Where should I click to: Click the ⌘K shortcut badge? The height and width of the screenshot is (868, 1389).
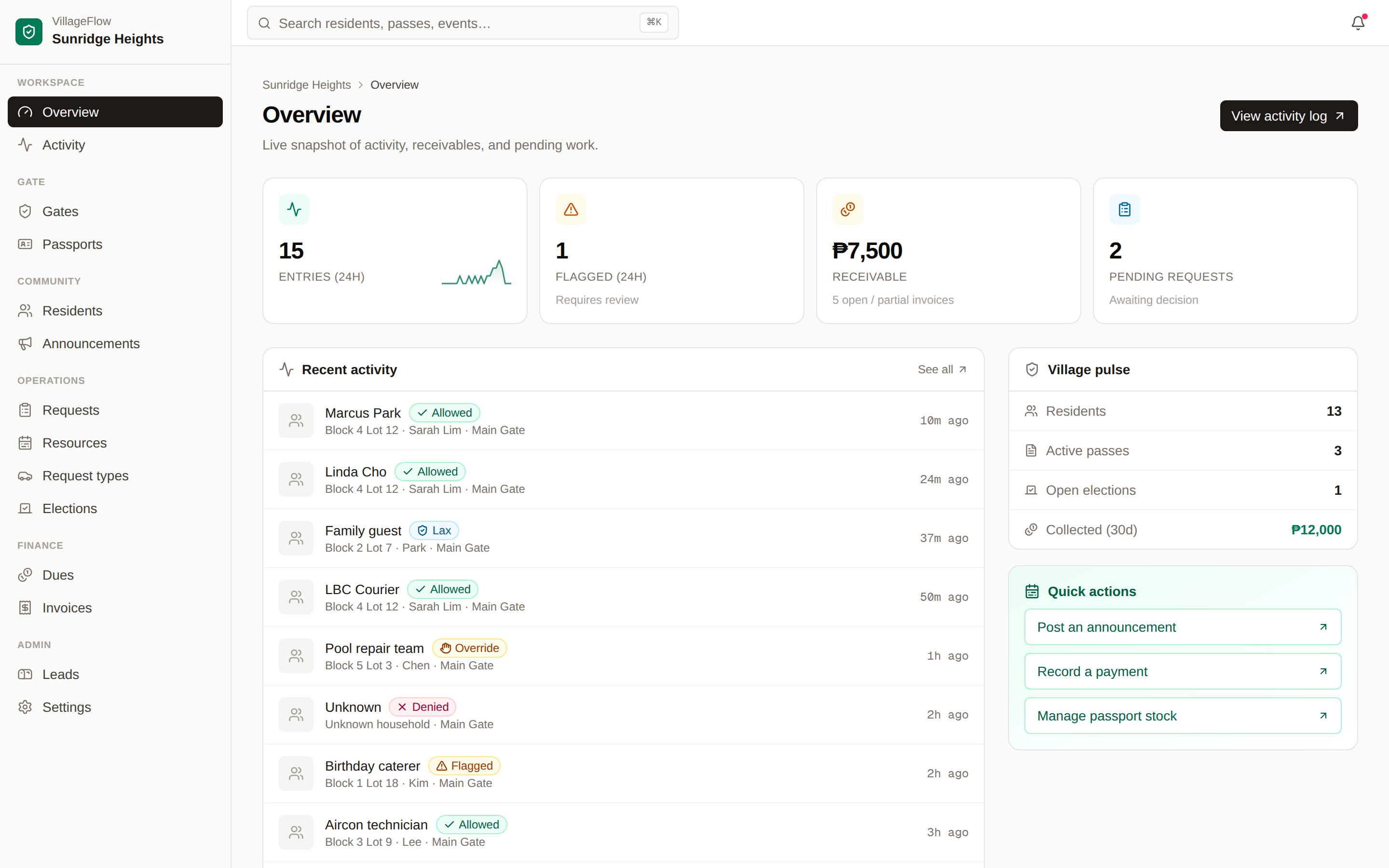click(654, 22)
